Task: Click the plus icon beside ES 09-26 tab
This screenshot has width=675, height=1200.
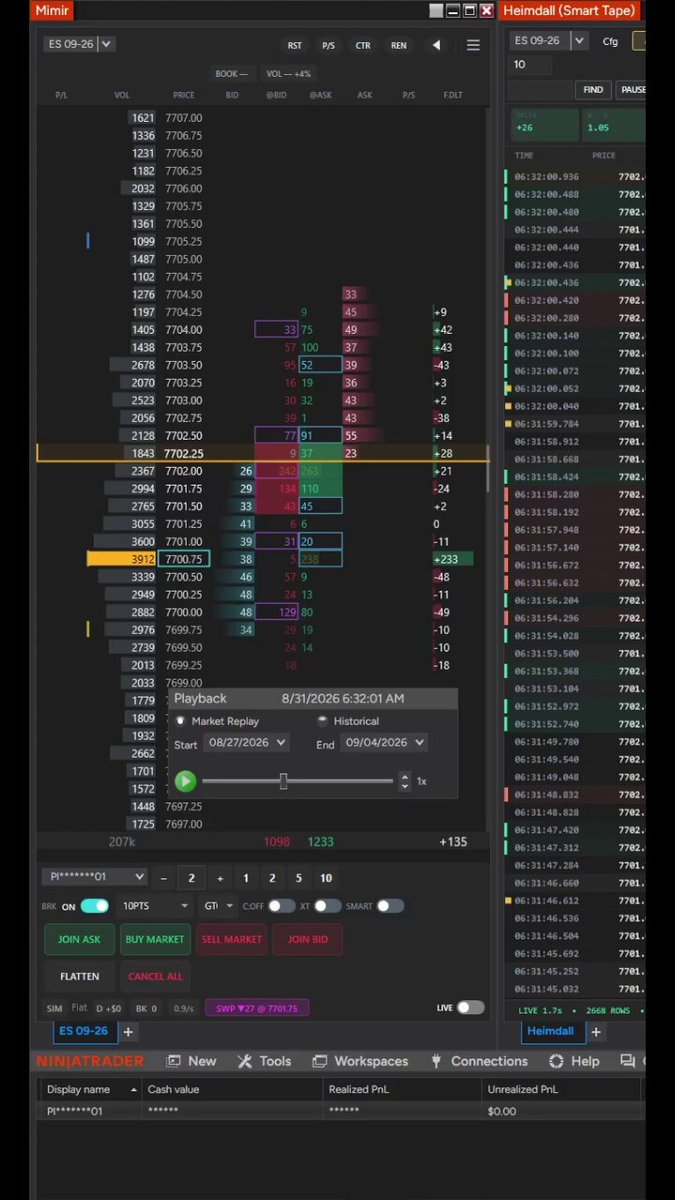Action: tap(128, 1031)
